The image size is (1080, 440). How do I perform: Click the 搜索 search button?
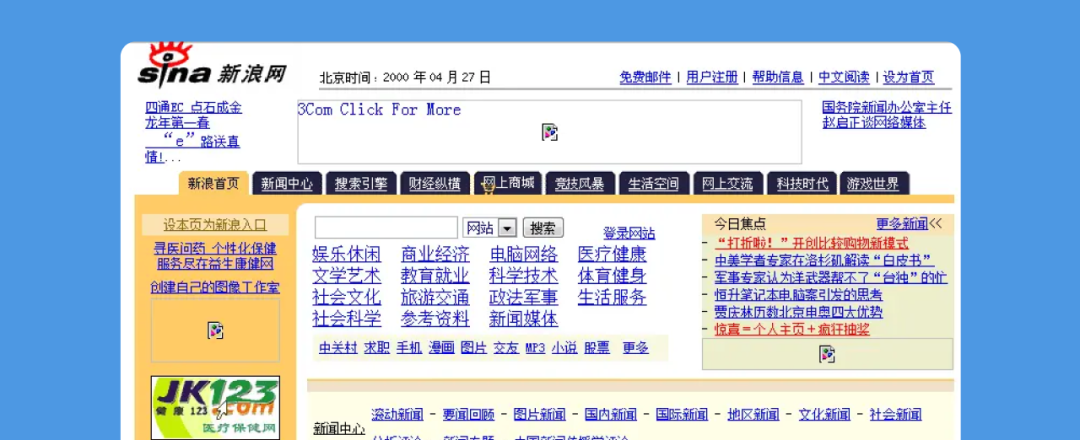point(543,228)
